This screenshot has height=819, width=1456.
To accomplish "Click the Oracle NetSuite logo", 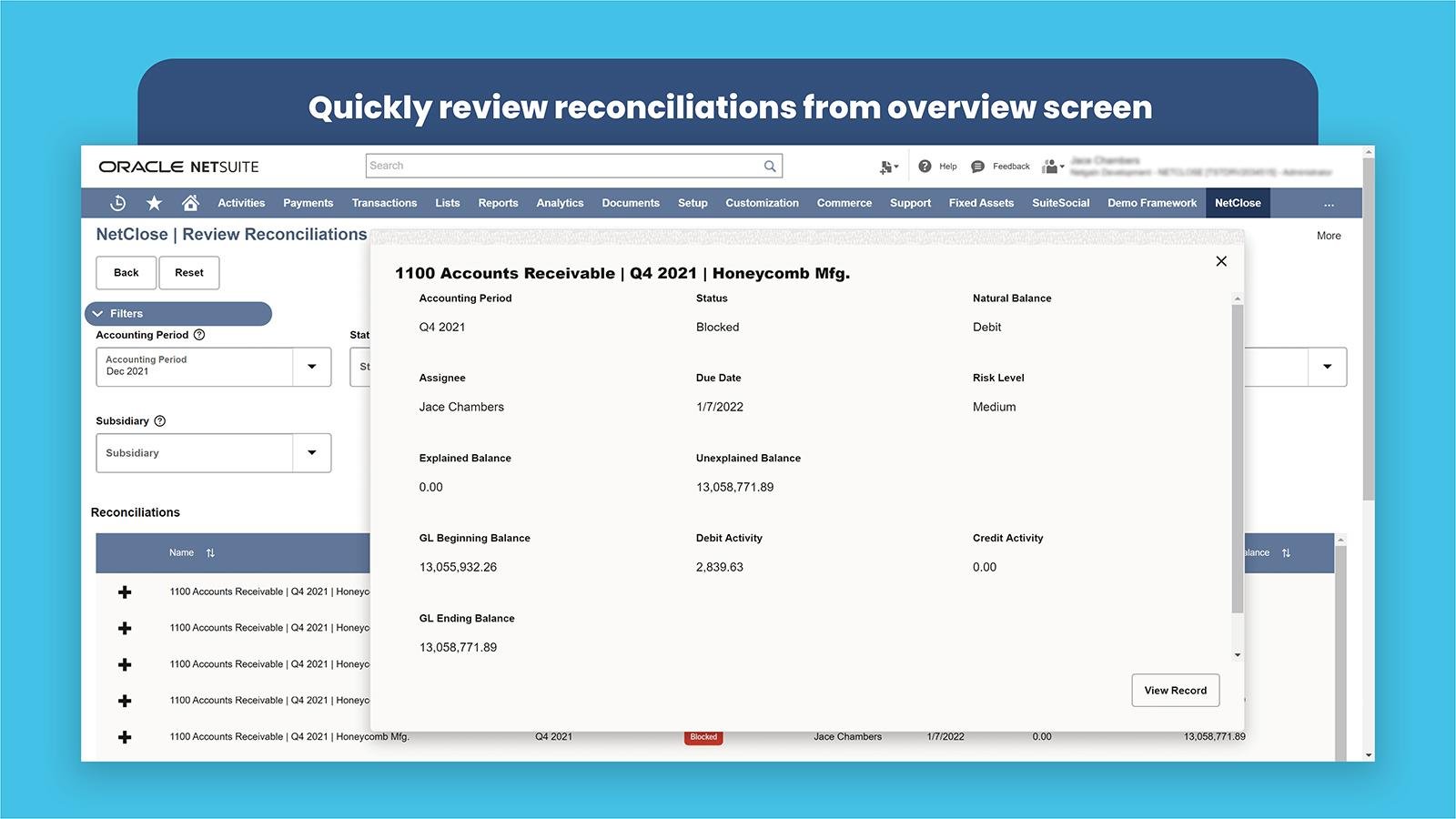I will 178,167.
